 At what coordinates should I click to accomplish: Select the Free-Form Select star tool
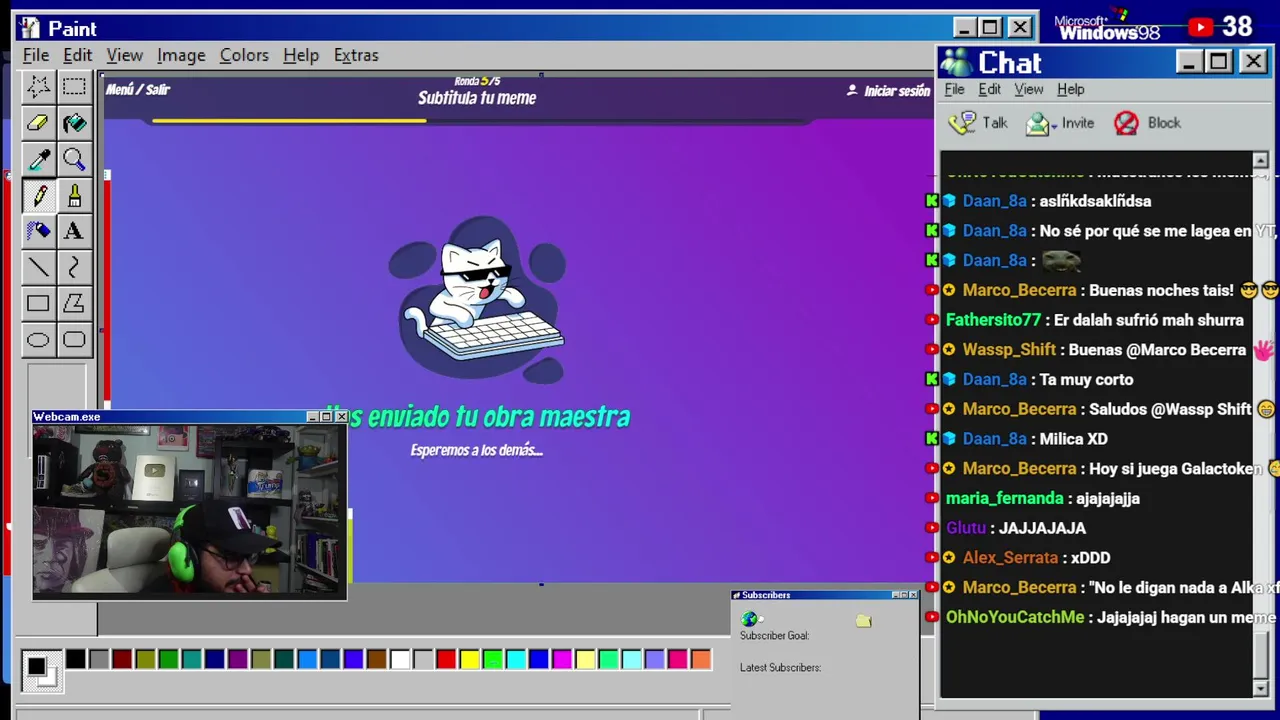click(38, 87)
